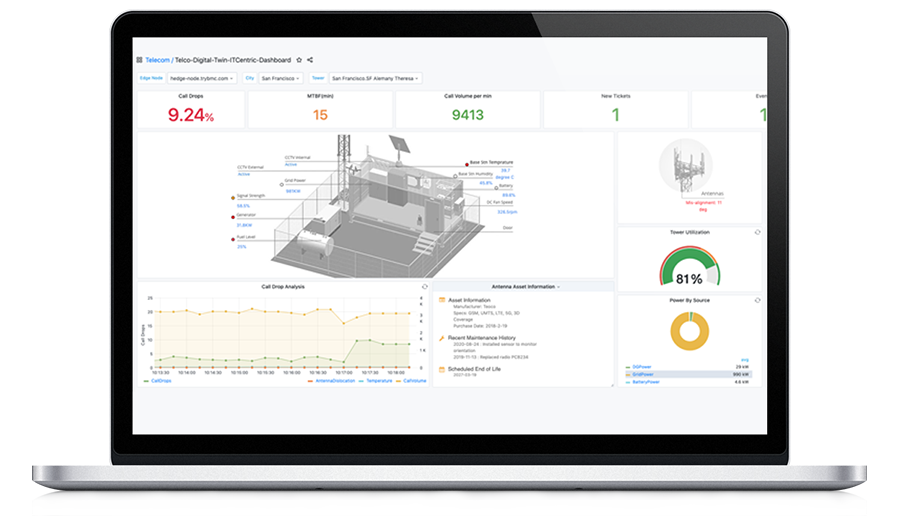Click the Tower Utilization 81% gauge
This screenshot has height=516, width=900.
point(688,270)
